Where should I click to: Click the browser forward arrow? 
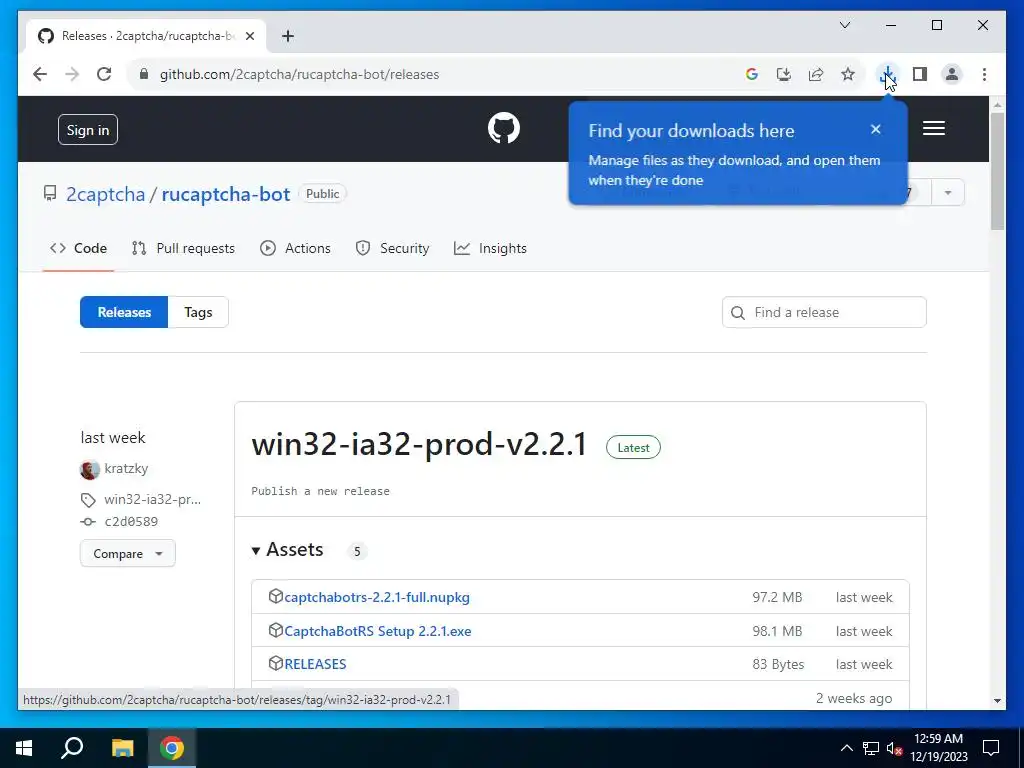tap(72, 74)
